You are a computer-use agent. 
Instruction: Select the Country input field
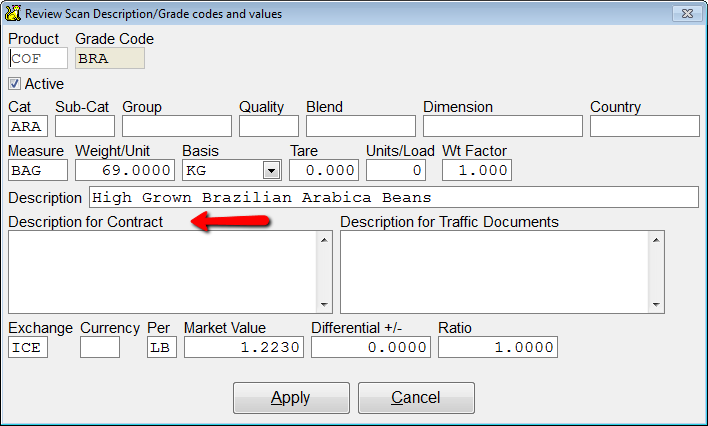pyautogui.click(x=645, y=126)
